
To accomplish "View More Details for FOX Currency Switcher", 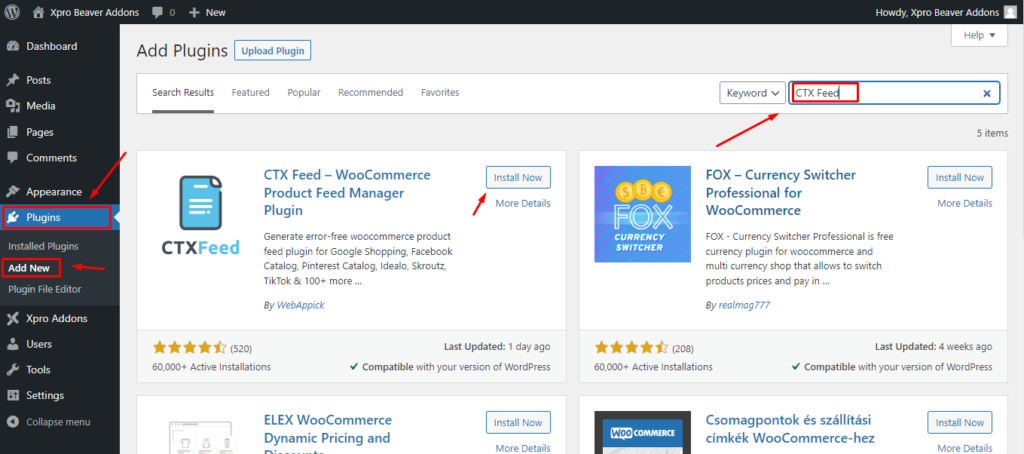I will (x=965, y=203).
